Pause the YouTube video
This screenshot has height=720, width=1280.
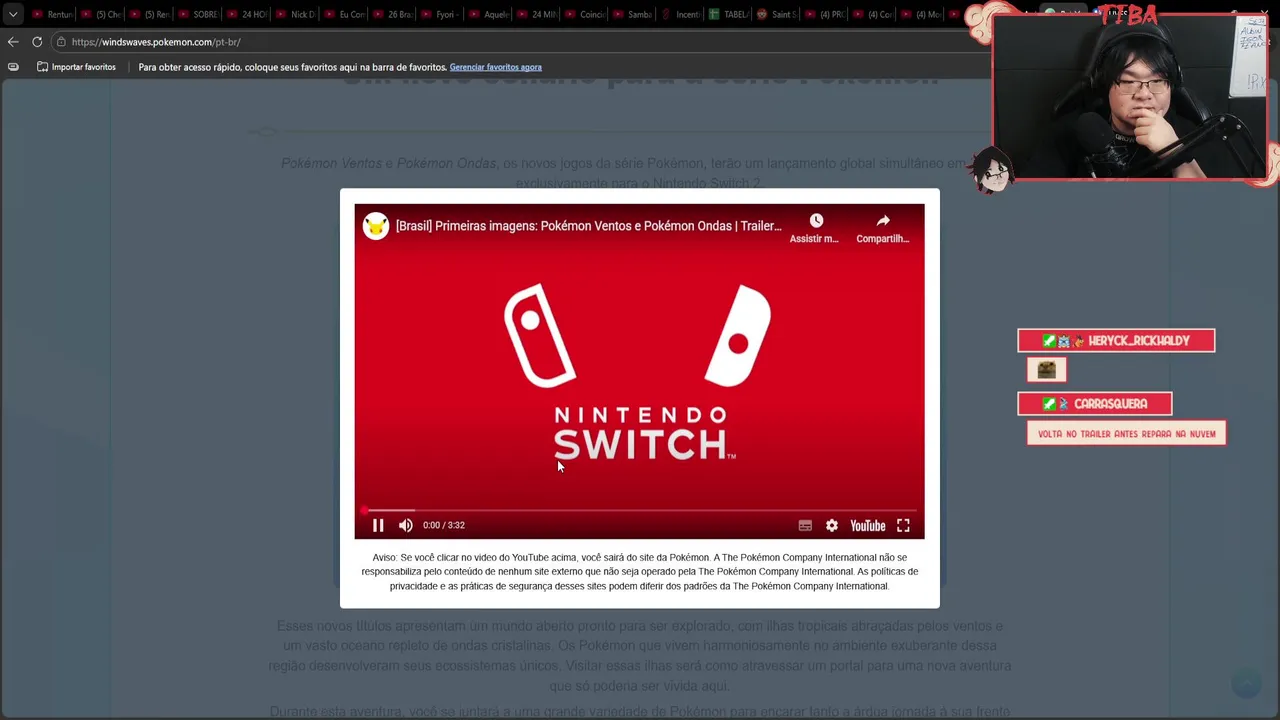point(378,525)
